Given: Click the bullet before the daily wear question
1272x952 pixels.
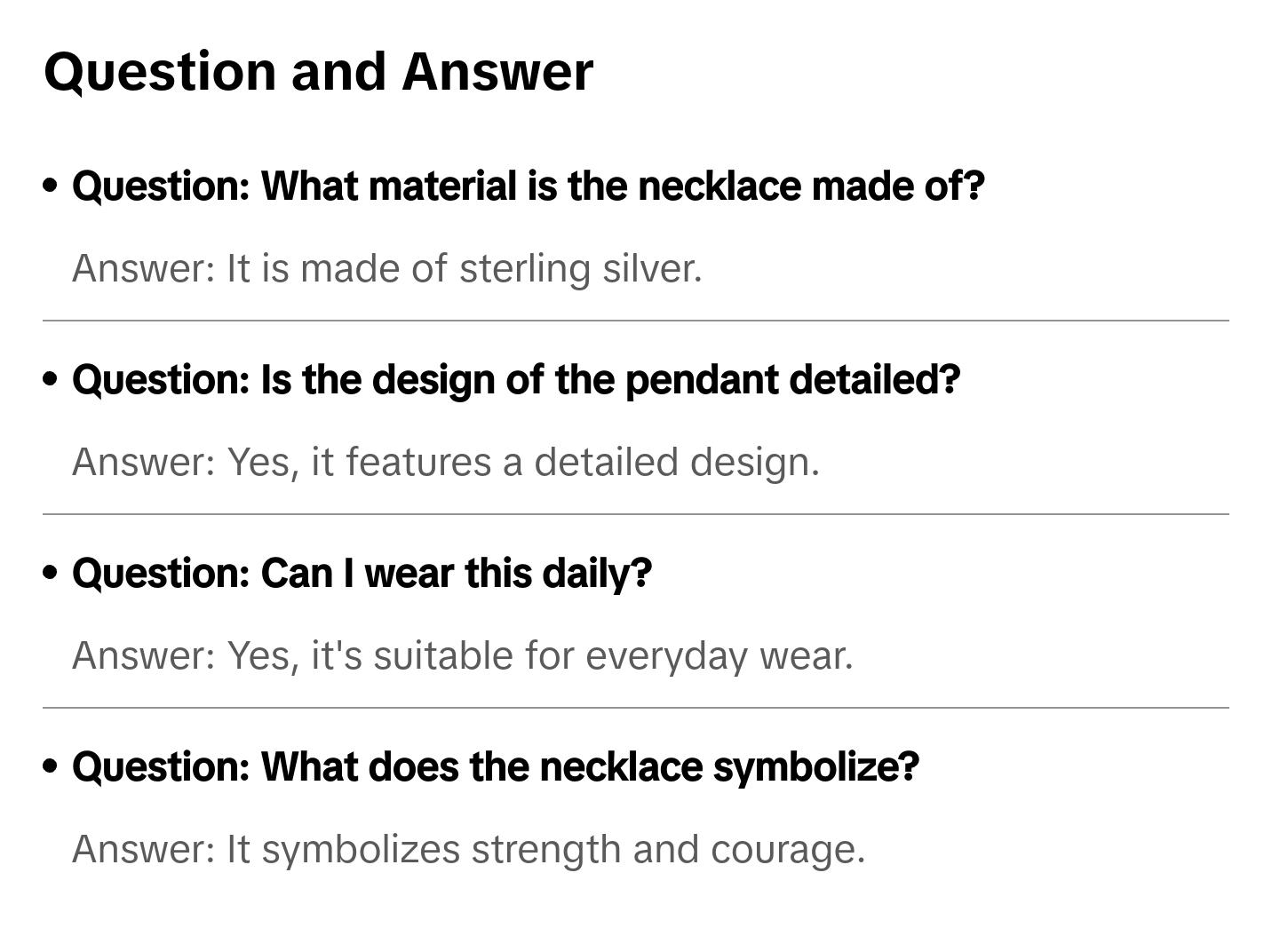Looking at the screenshot, I should click(x=51, y=573).
